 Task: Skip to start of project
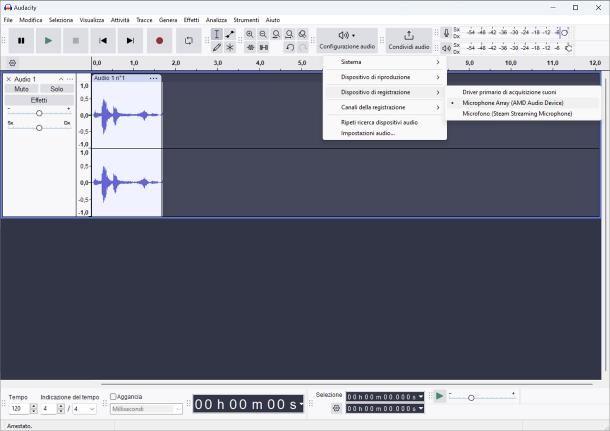103,40
